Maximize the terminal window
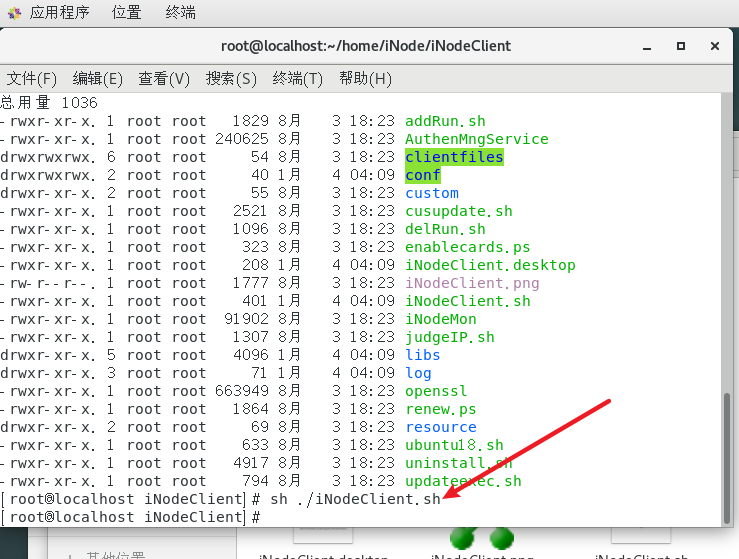The width and height of the screenshot is (739, 559). click(x=681, y=46)
